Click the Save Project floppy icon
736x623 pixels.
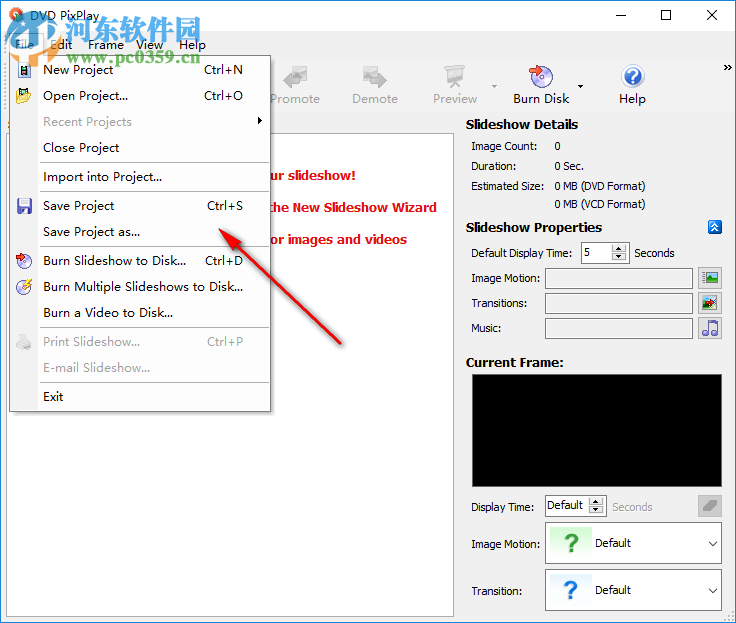[x=24, y=206]
